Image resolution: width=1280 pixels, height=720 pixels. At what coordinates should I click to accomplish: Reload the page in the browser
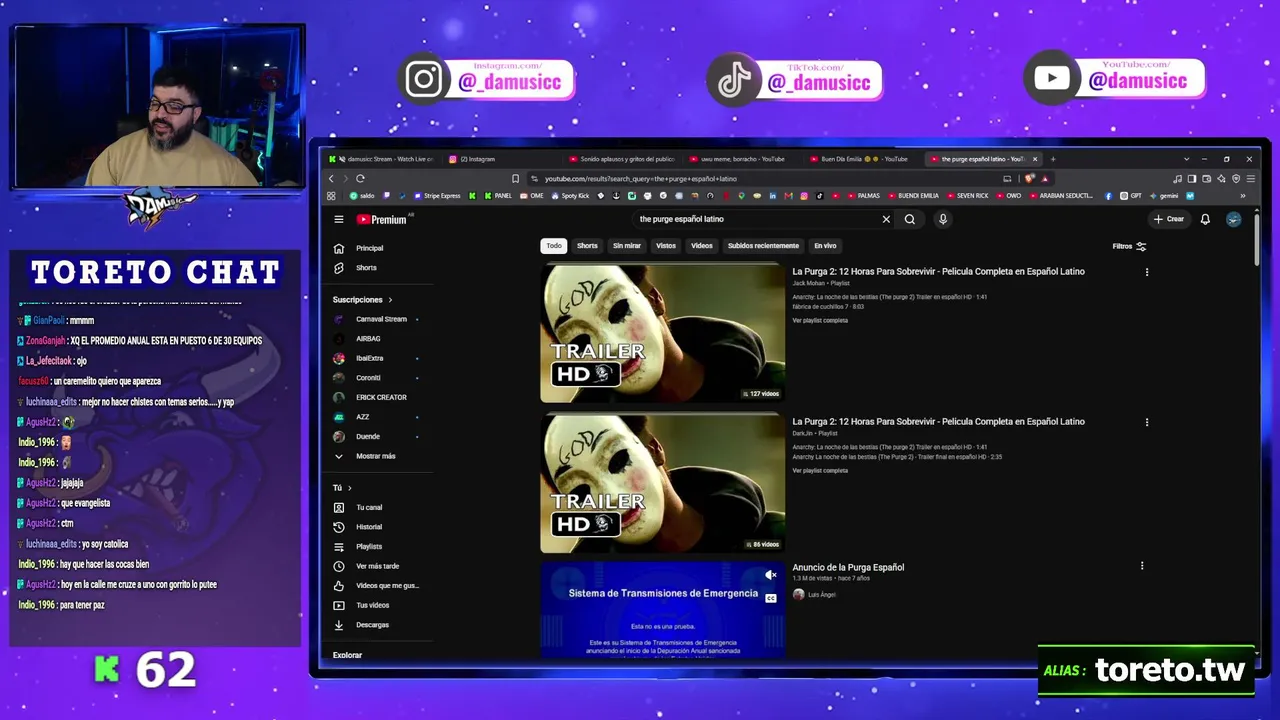(360, 179)
